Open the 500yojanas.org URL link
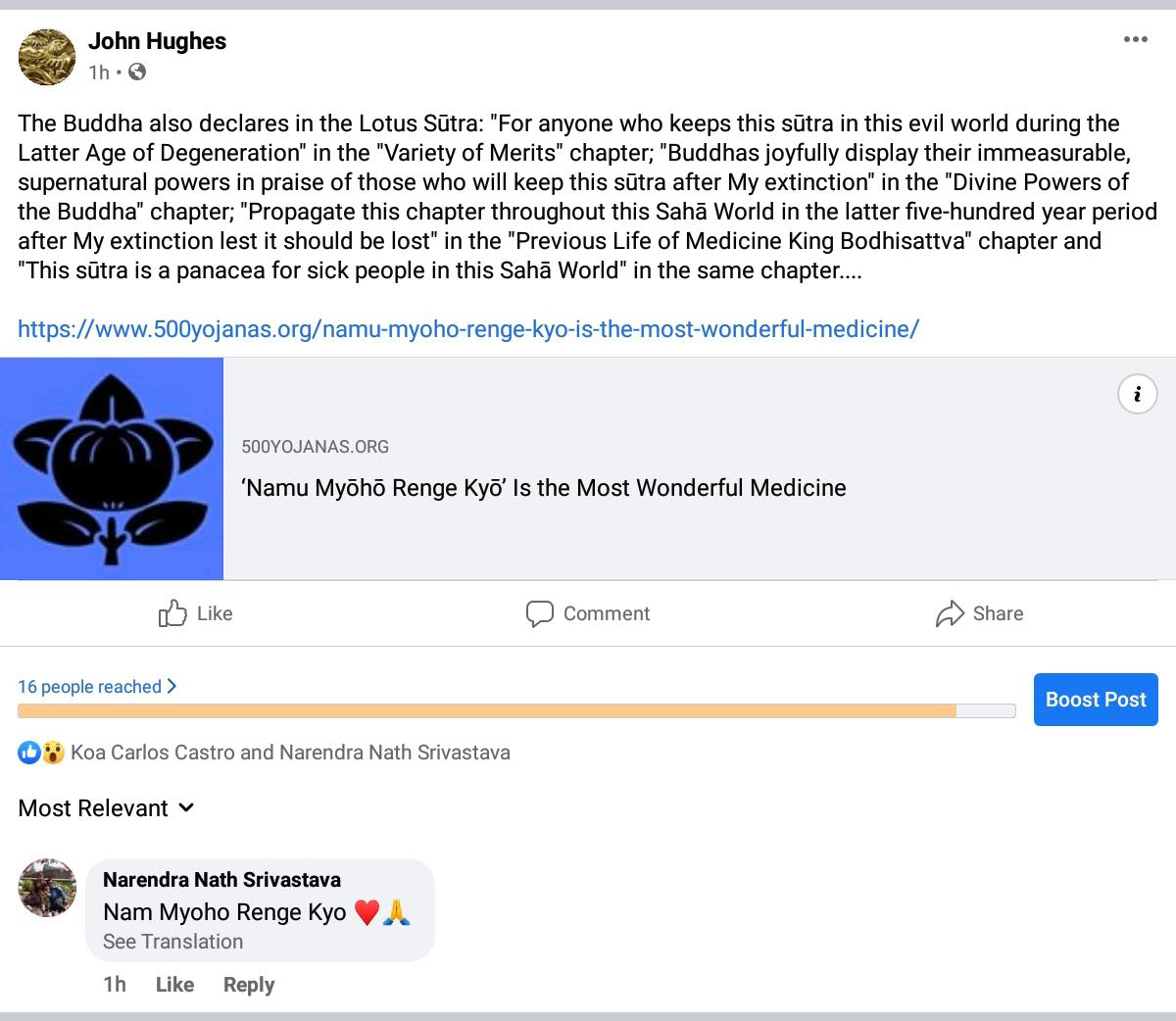Image resolution: width=1176 pixels, height=1021 pixels. click(468, 329)
